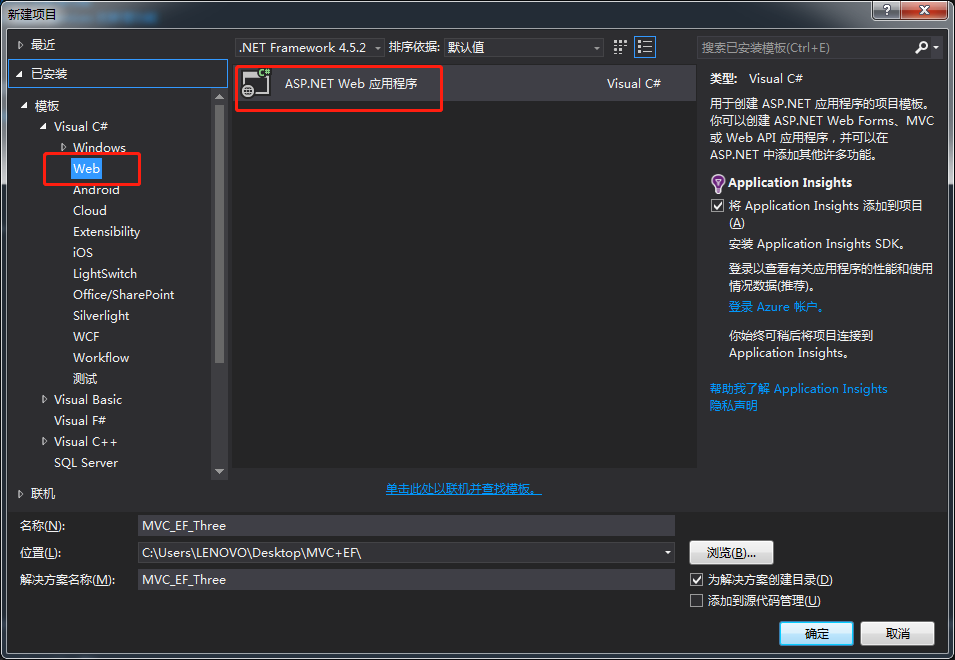Toggle adding Application Insights to project
The height and width of the screenshot is (660, 955).
pyautogui.click(x=717, y=206)
